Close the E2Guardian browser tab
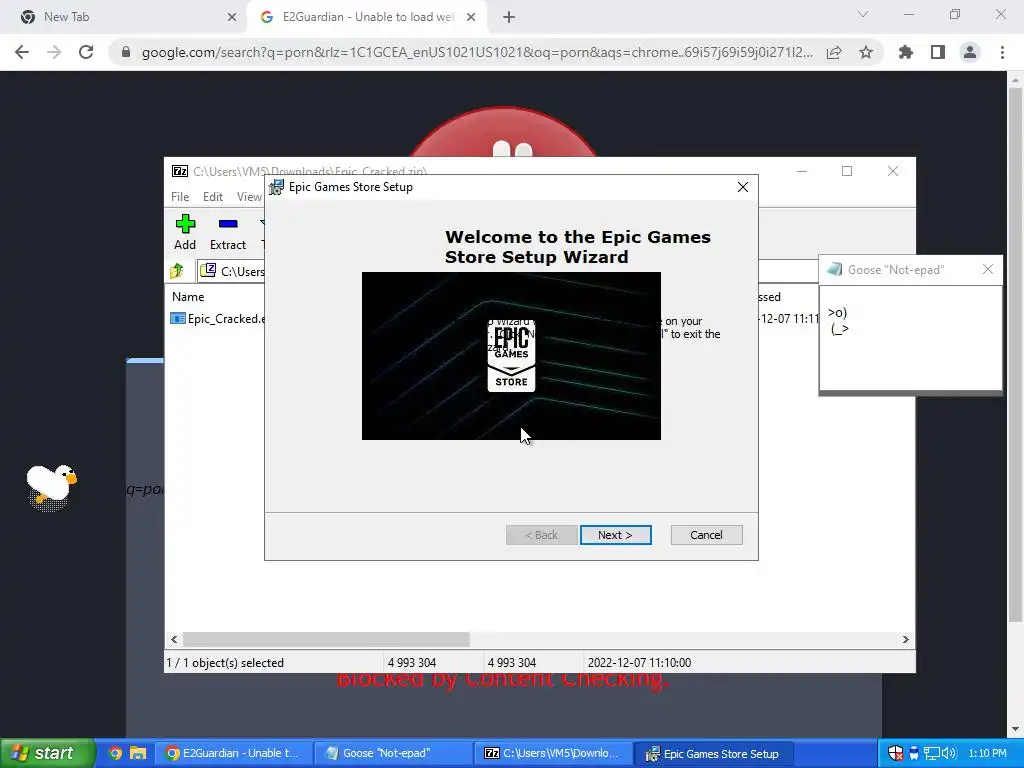Viewport: 1024px width, 768px height. click(471, 17)
